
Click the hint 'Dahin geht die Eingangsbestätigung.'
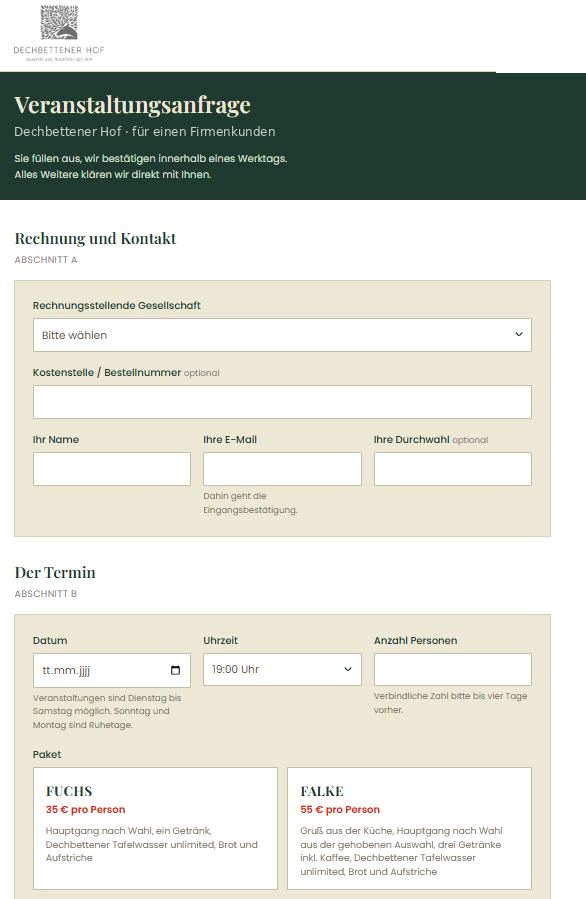click(250, 503)
